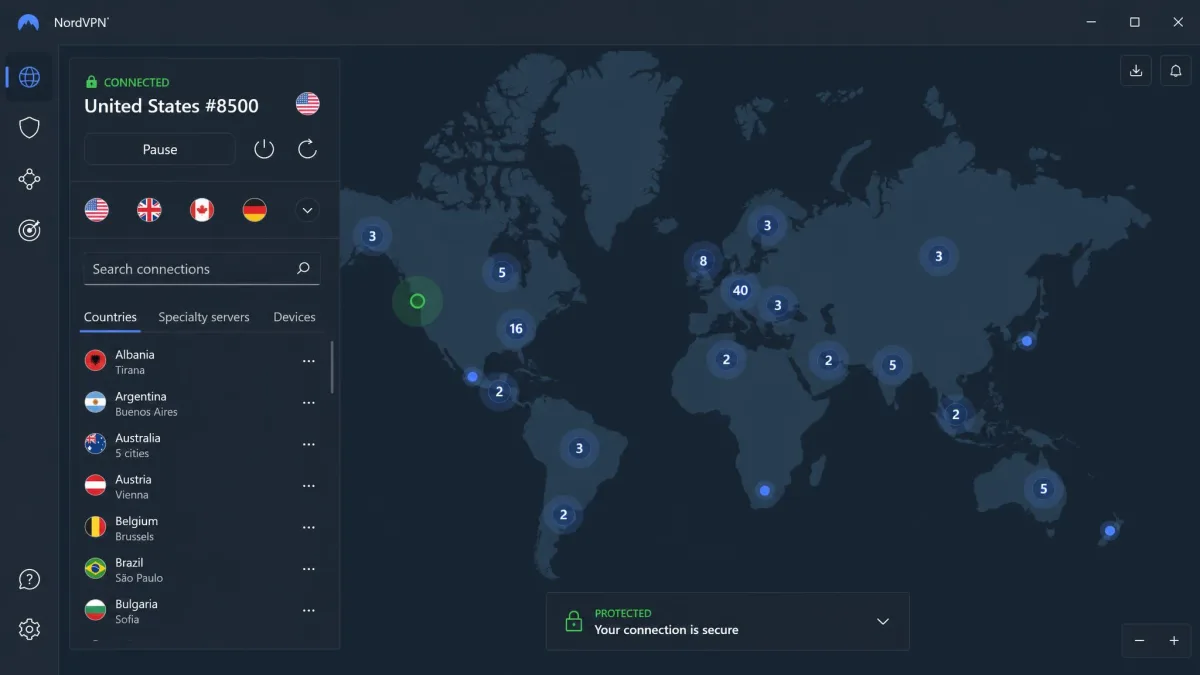Open the VPN globe map view
Screen dimensions: 1200x675
tap(30, 77)
